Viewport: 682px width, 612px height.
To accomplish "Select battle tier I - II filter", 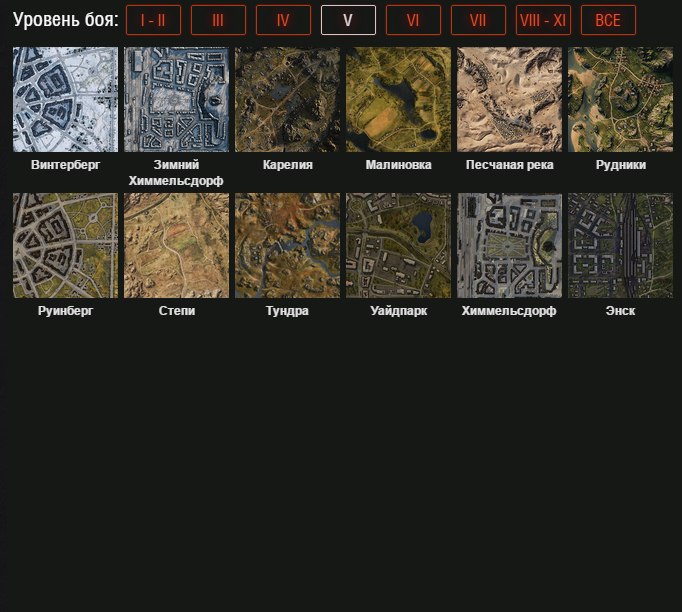I will click(x=153, y=20).
